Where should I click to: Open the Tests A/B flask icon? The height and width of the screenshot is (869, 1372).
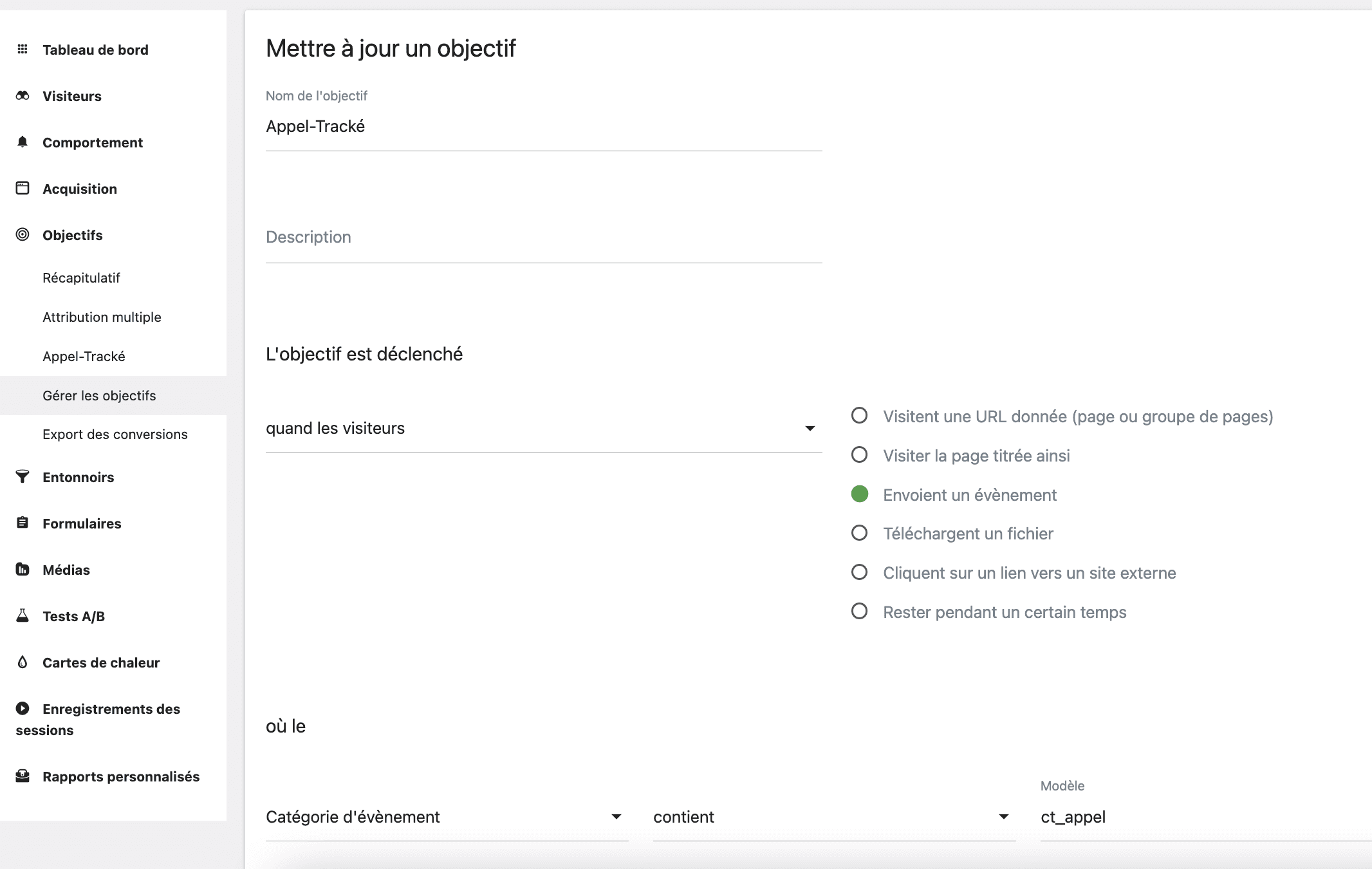click(22, 615)
